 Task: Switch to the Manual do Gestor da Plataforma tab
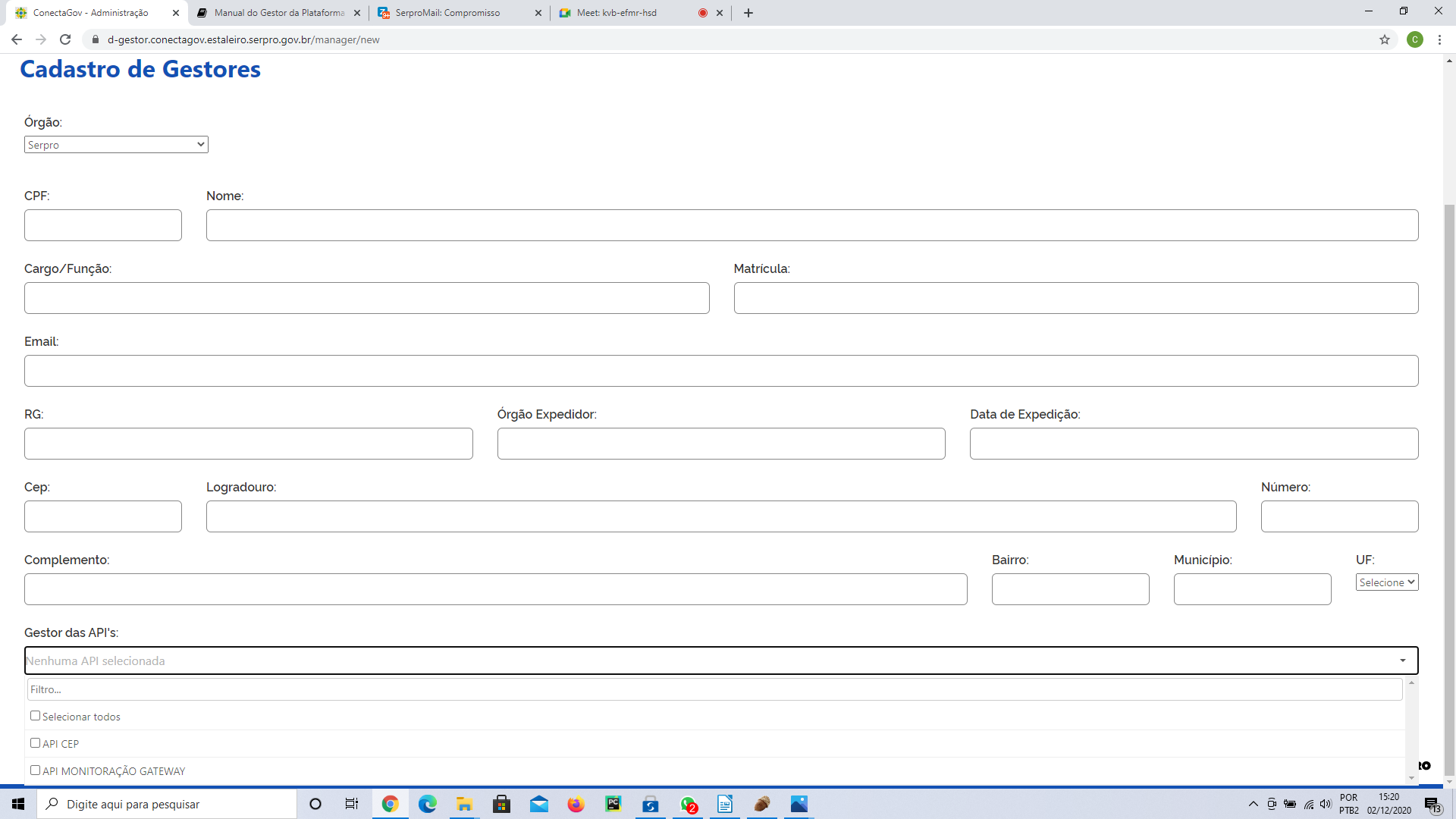[278, 13]
